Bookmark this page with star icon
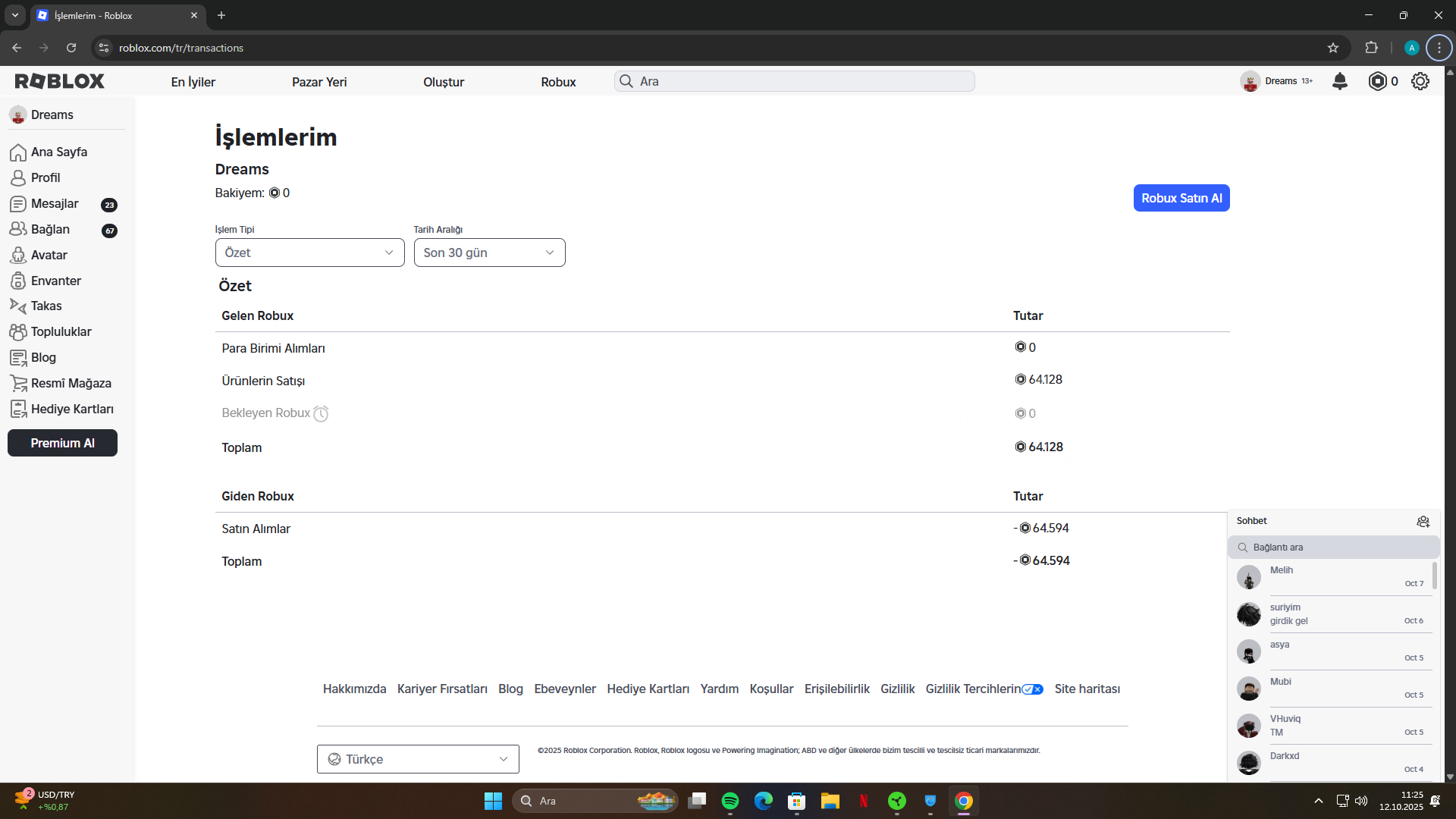 (1333, 48)
